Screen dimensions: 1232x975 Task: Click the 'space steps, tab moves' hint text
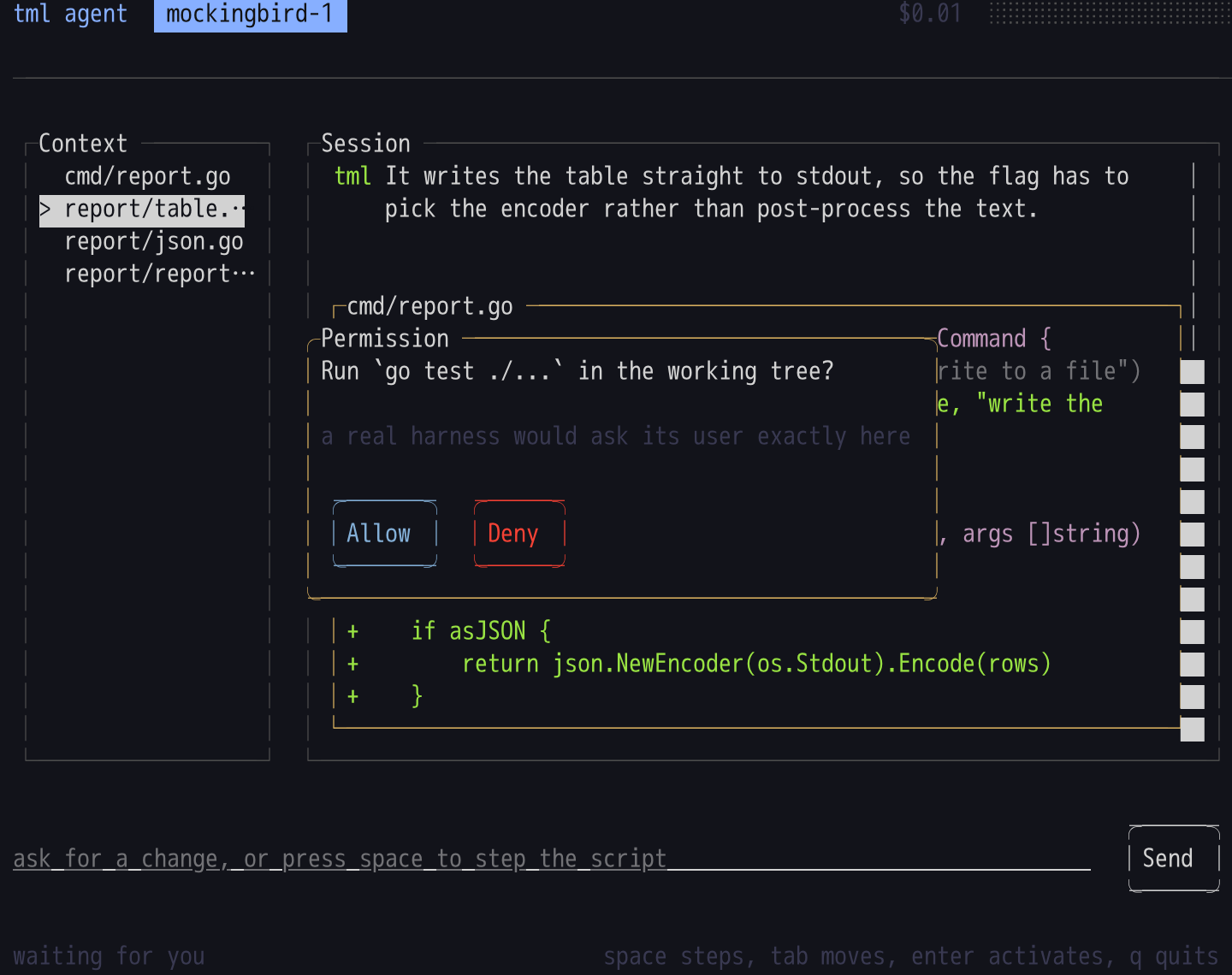(x=911, y=956)
